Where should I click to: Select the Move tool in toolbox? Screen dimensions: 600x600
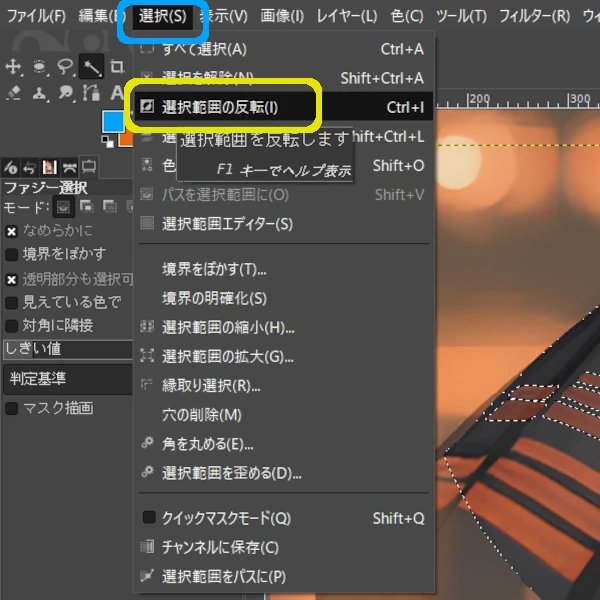click(13, 66)
